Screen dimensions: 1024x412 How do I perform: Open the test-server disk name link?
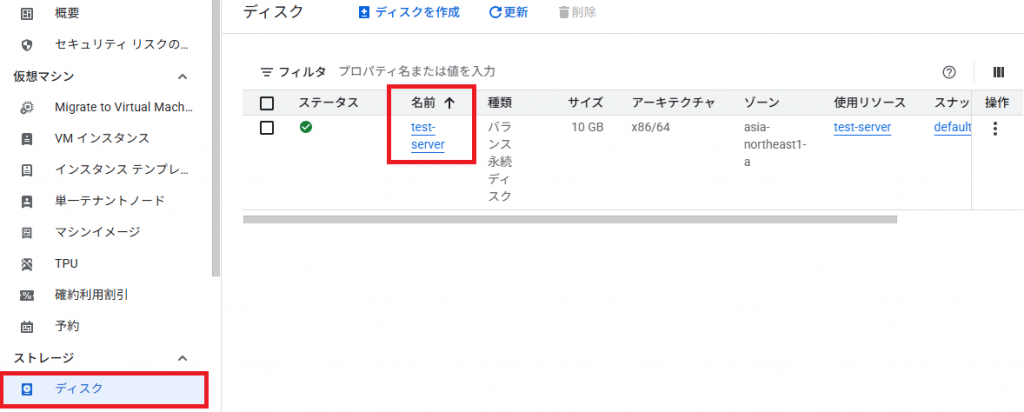coord(427,136)
